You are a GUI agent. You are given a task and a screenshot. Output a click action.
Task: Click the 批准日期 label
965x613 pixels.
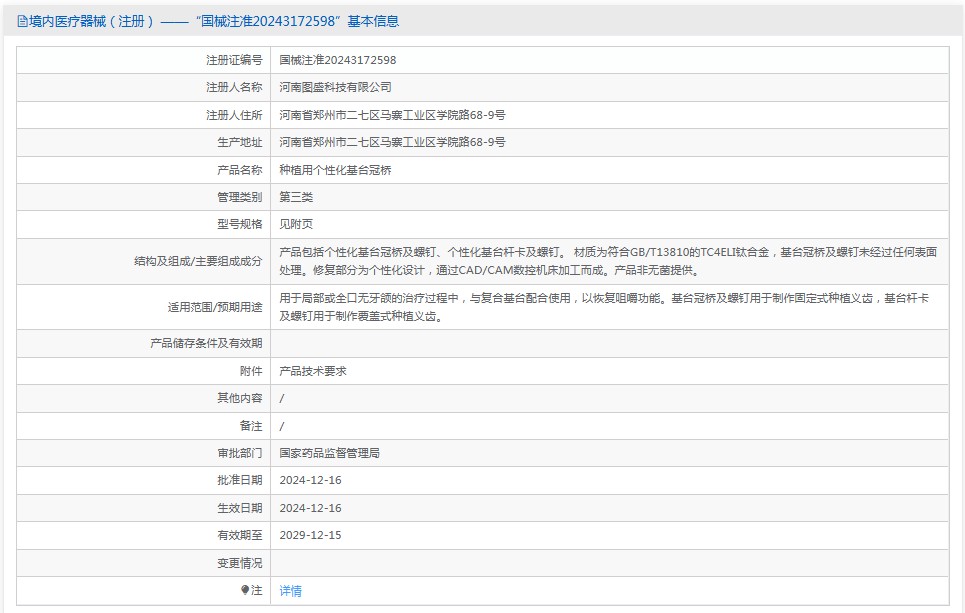click(x=239, y=480)
